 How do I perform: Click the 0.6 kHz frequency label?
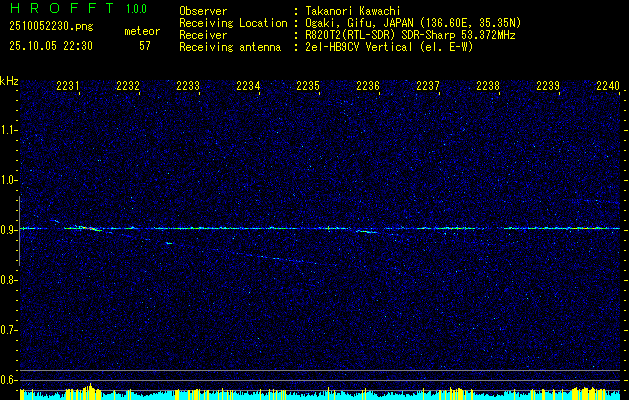8,380
